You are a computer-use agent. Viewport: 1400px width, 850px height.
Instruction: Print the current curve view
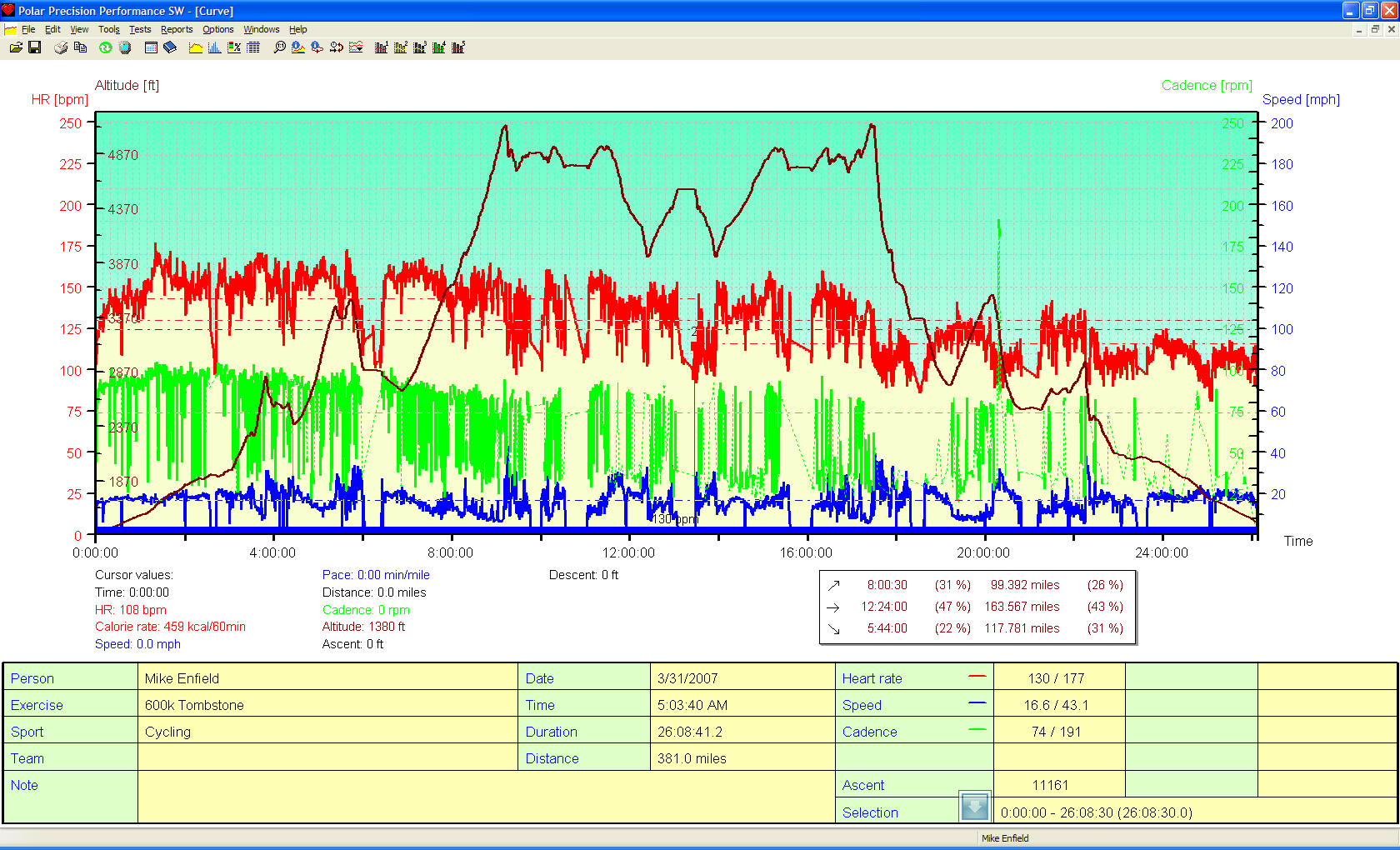(61, 47)
